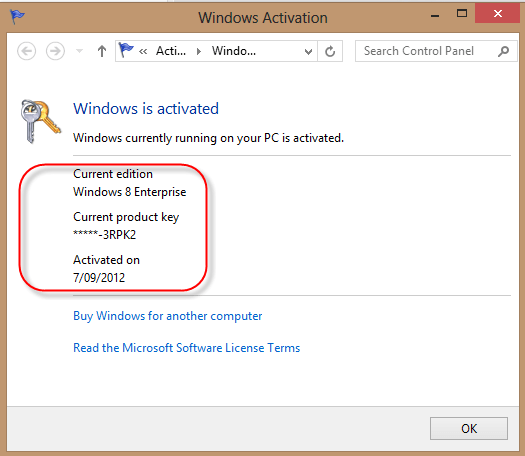Click the keys icon beside activation status
This screenshot has height=456, width=525.
click(40, 121)
